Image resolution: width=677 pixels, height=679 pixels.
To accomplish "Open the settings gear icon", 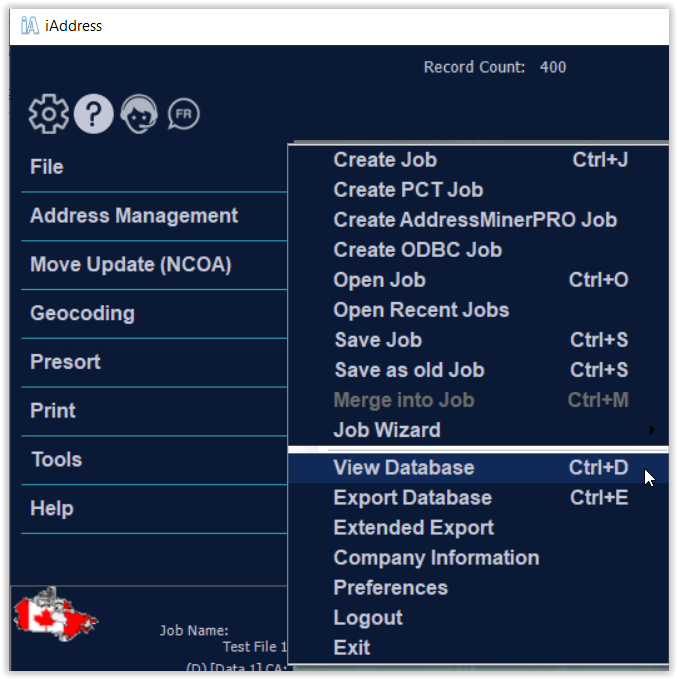I will (x=49, y=113).
